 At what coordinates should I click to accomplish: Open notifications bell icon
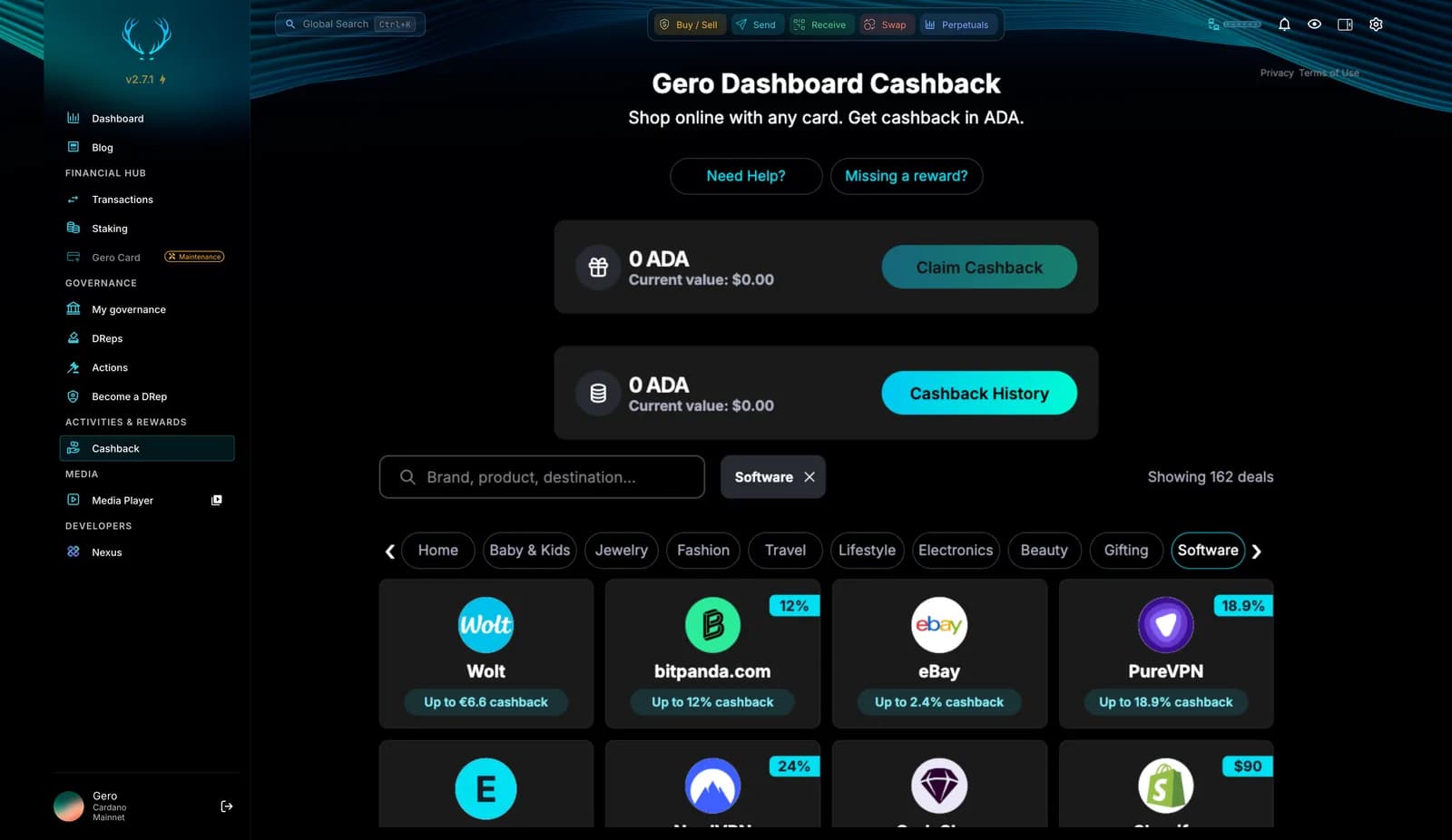1284,24
